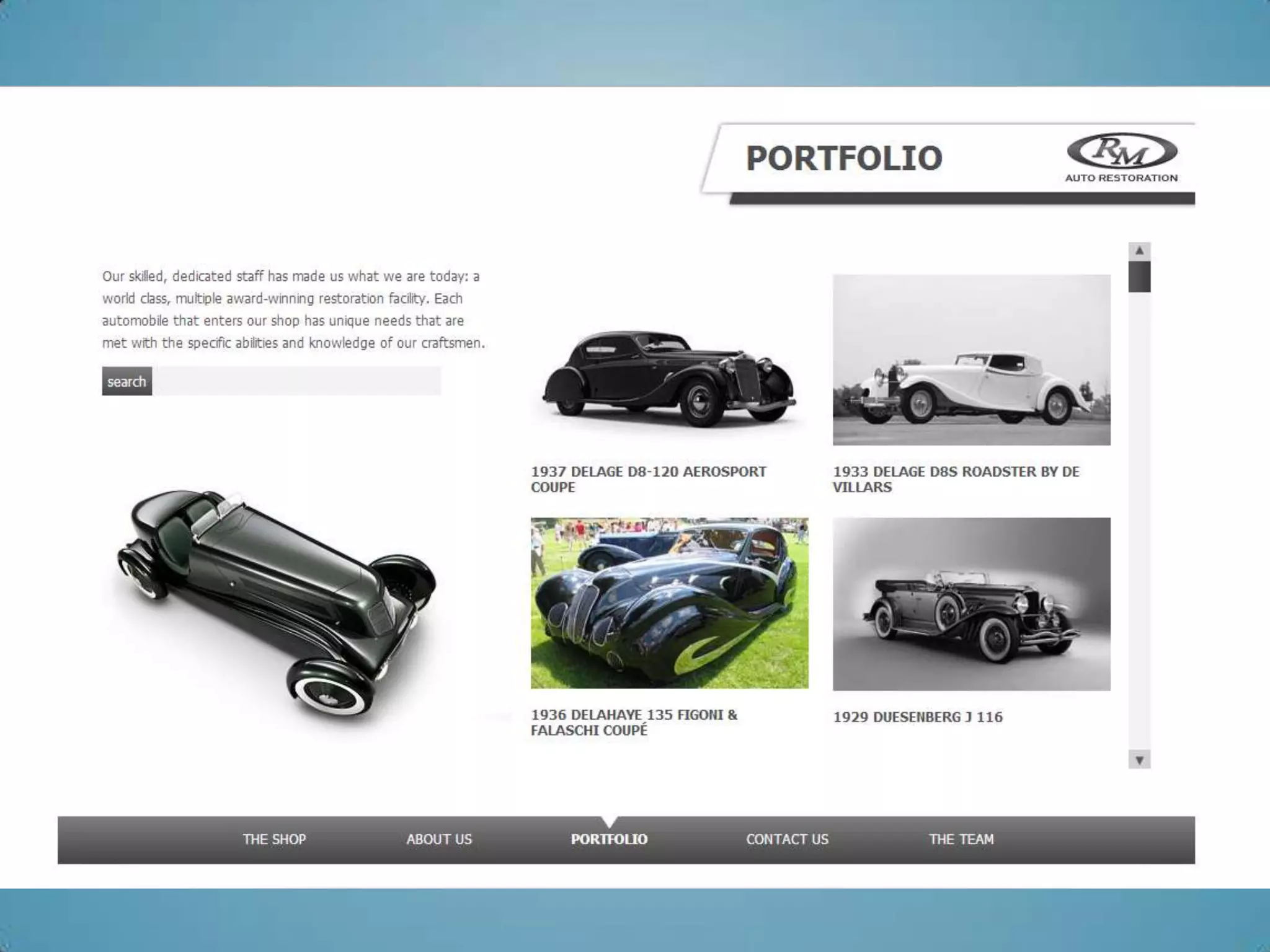This screenshot has height=952, width=1270.
Task: Click the RM Auto Restoration logo
Action: pyautogui.click(x=1121, y=158)
